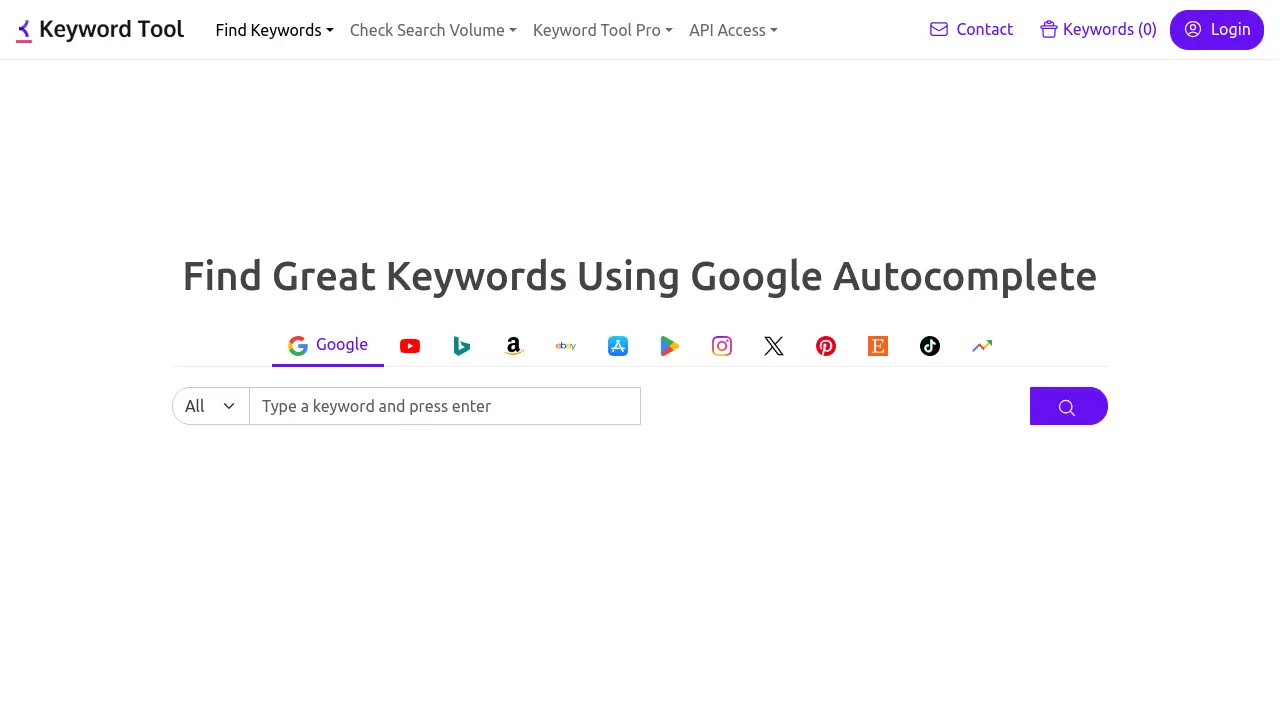Open the API Access dropdown
The width and height of the screenshot is (1280, 720).
pos(733,30)
